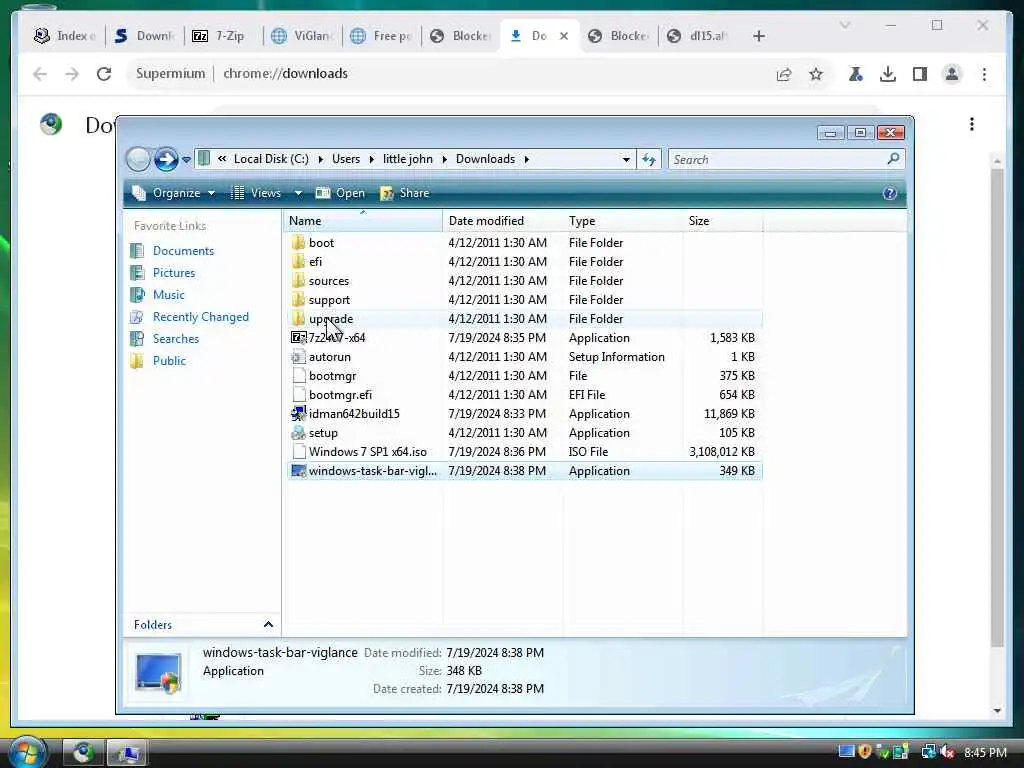Select the bootmgr file name

tap(332, 376)
